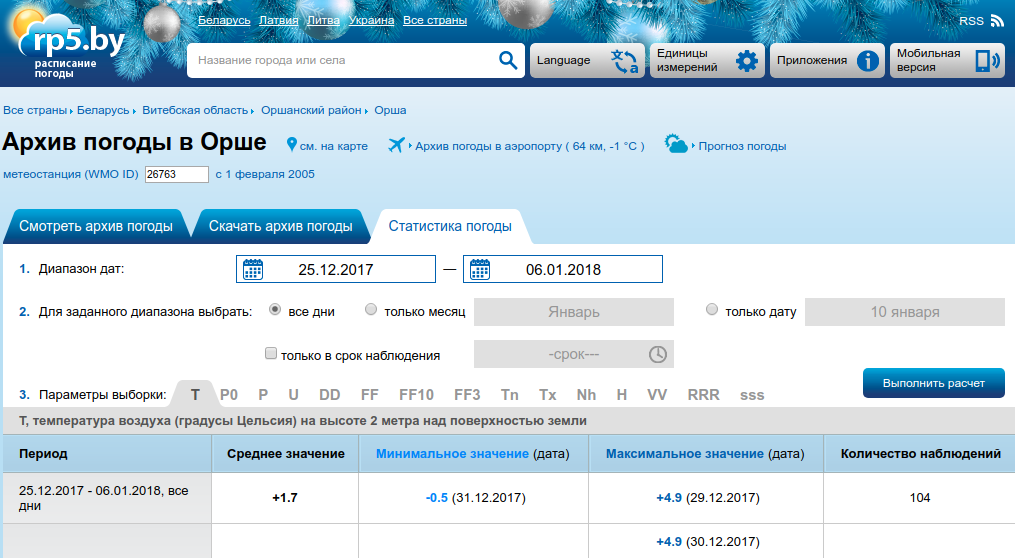Open calendar icon for start date

[x=253, y=269]
